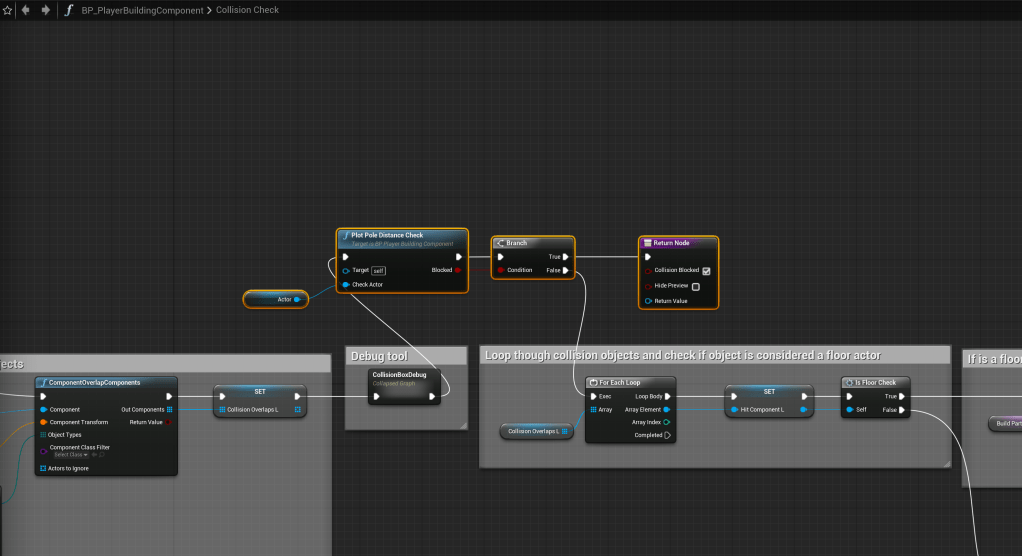1022x556 pixels.
Task: Select the Collision Overlaps L getter node
Action: (534, 431)
